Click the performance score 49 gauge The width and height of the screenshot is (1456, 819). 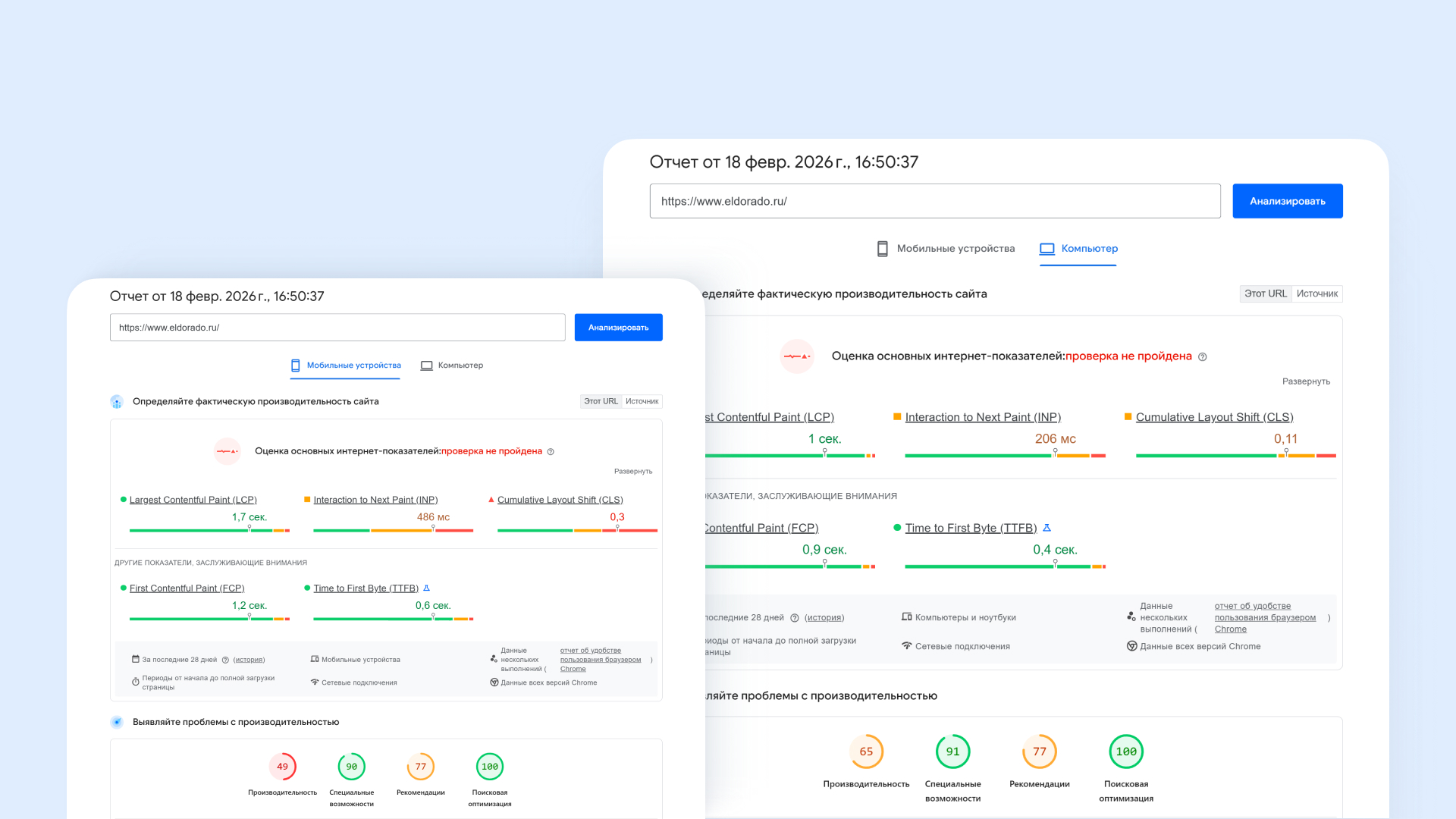(x=282, y=767)
